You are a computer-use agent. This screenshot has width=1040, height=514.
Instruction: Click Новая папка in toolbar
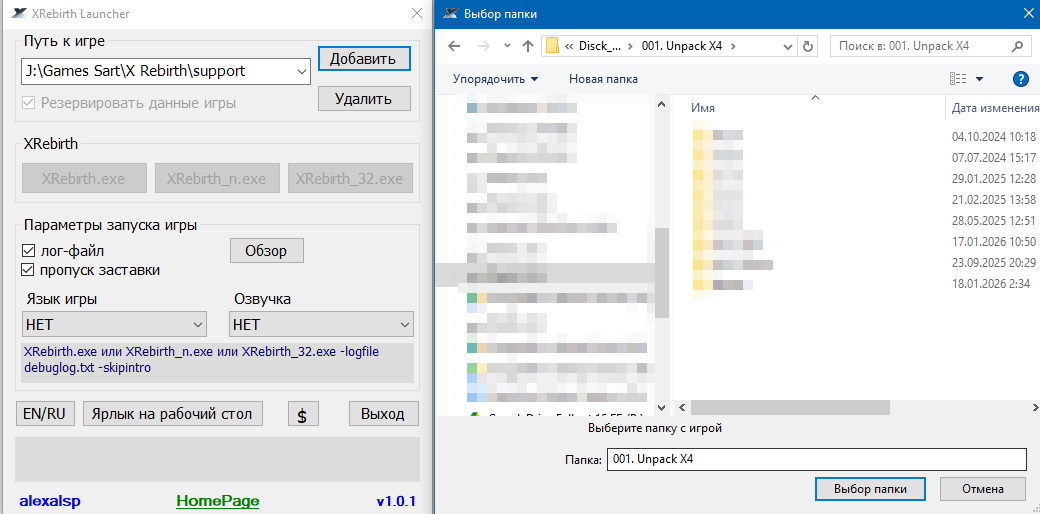602,79
